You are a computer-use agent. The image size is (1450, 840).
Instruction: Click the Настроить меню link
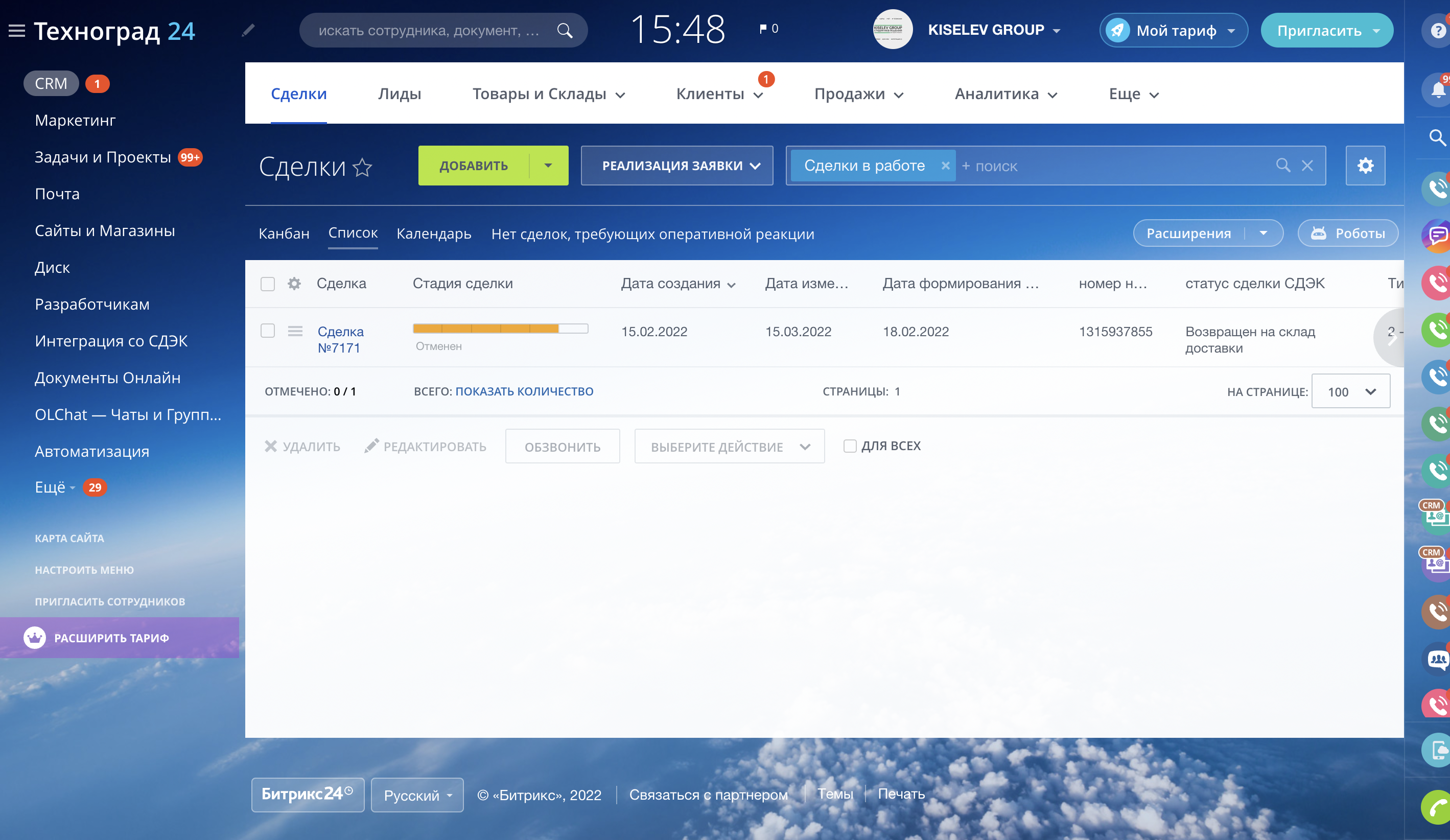coord(84,570)
